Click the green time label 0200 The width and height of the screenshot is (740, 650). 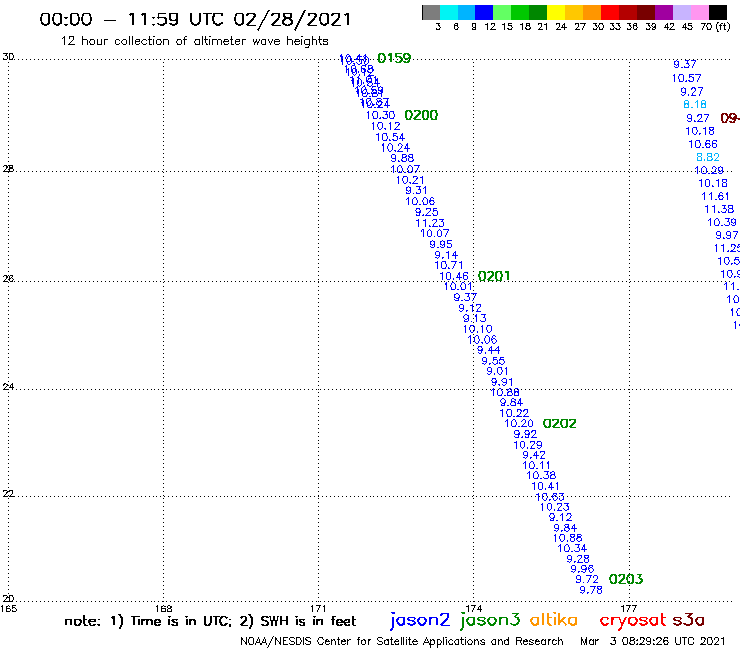[x=421, y=115]
